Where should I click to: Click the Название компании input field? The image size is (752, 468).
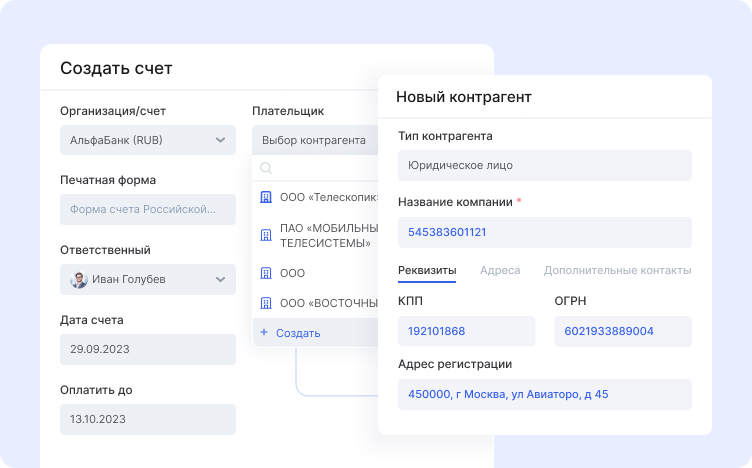(544, 232)
